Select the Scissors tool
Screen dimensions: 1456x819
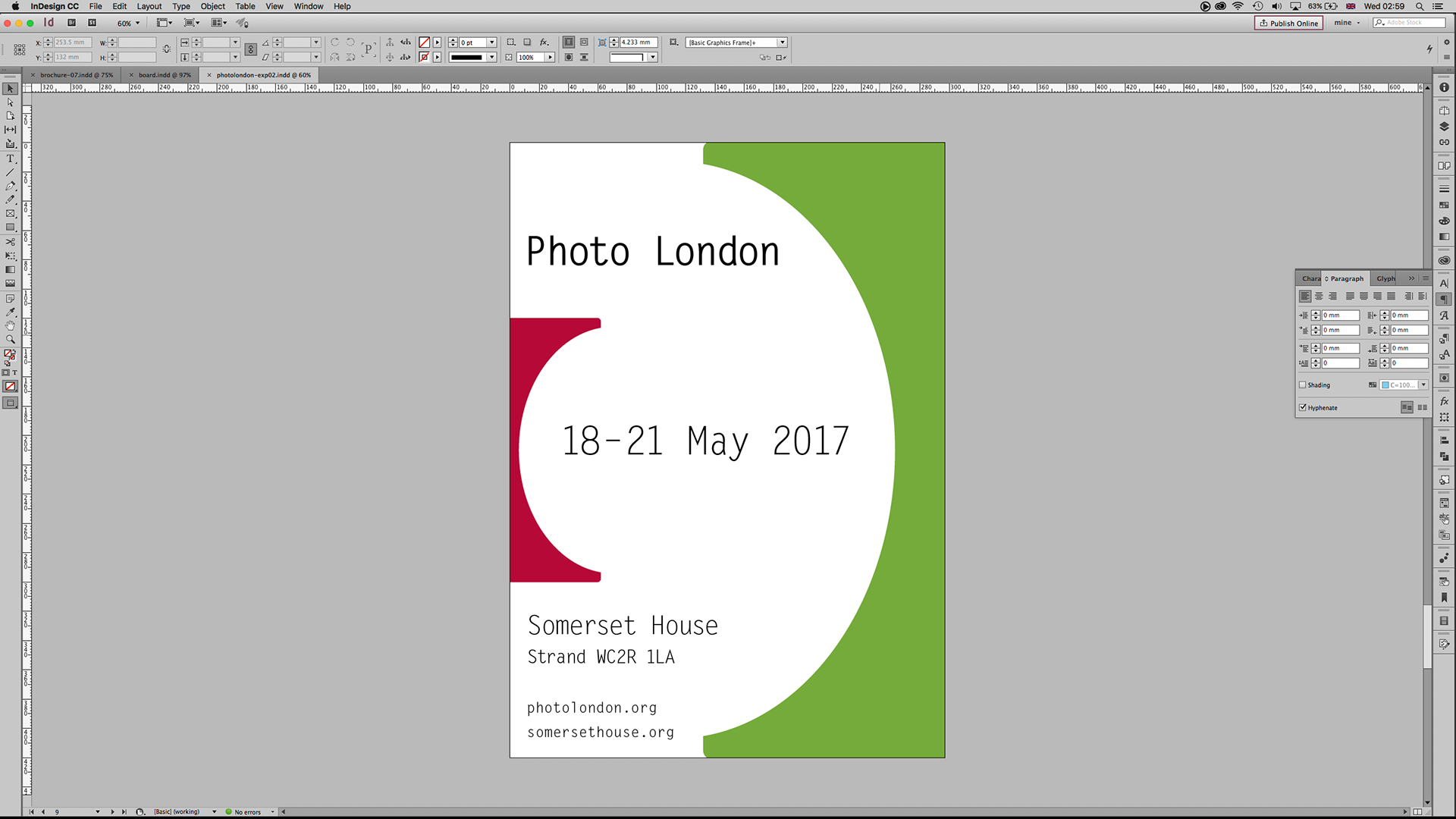click(11, 242)
